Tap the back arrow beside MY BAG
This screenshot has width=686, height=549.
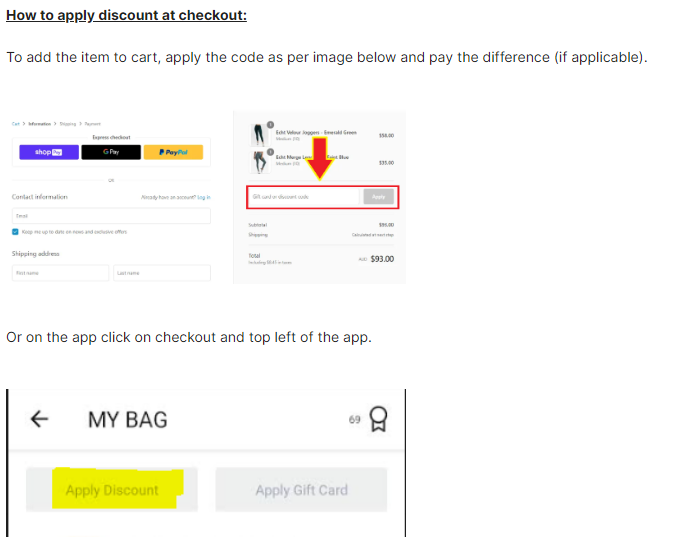pyautogui.click(x=39, y=419)
